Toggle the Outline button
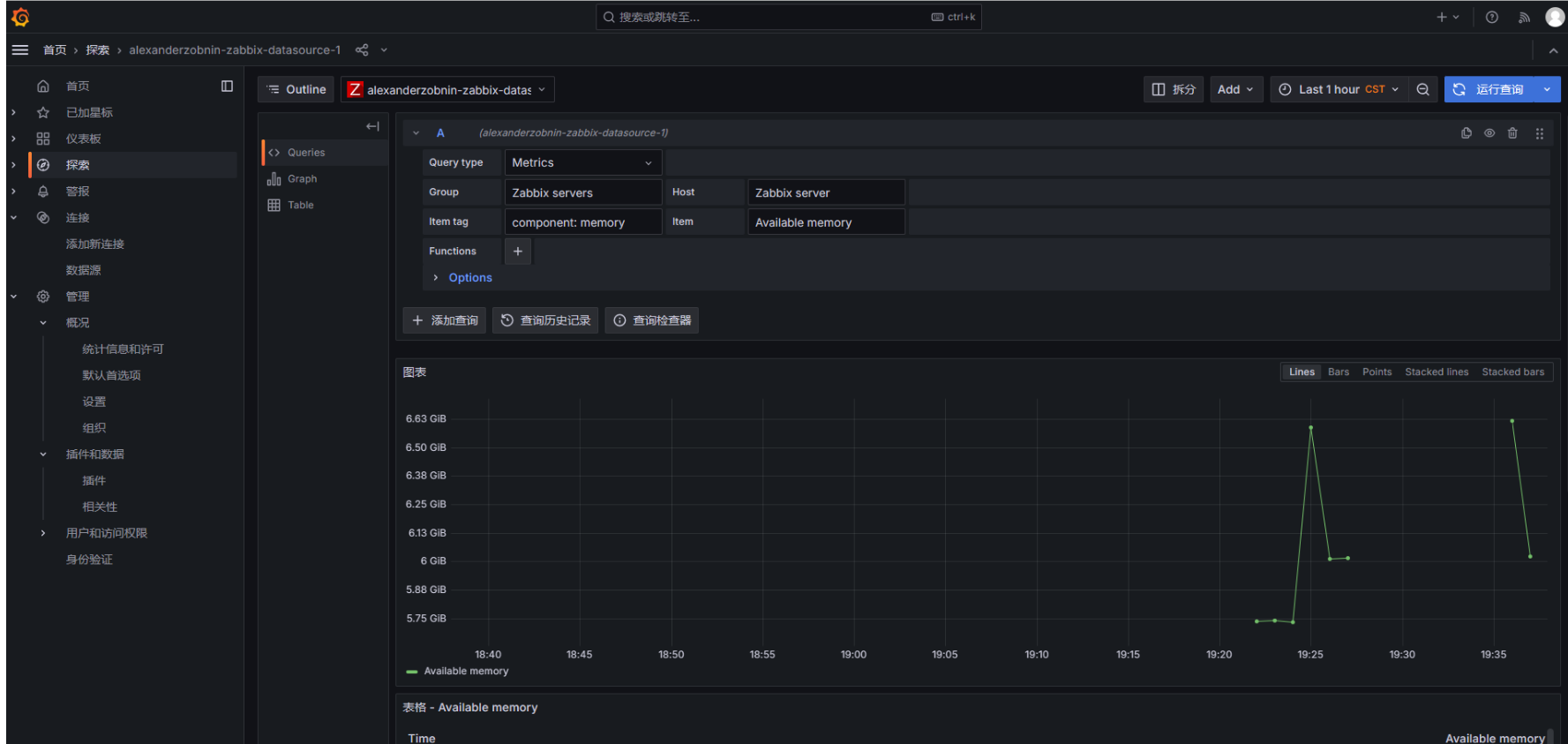This screenshot has height=744, width=1568. coord(296,89)
